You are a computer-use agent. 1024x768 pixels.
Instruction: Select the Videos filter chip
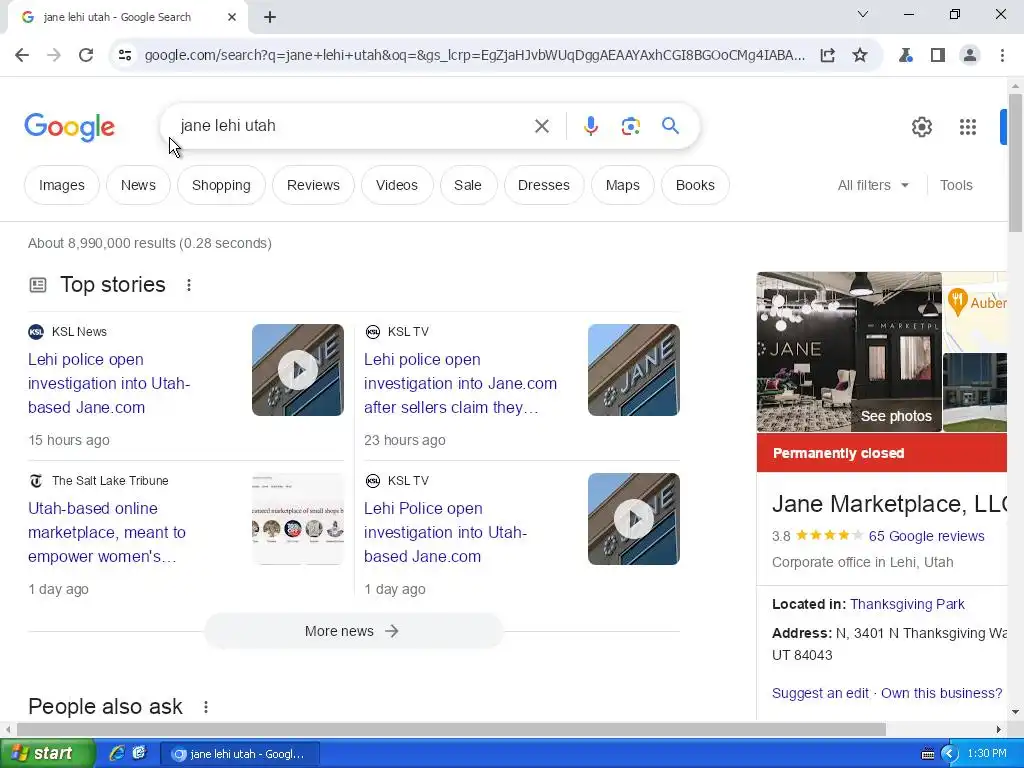click(x=396, y=185)
